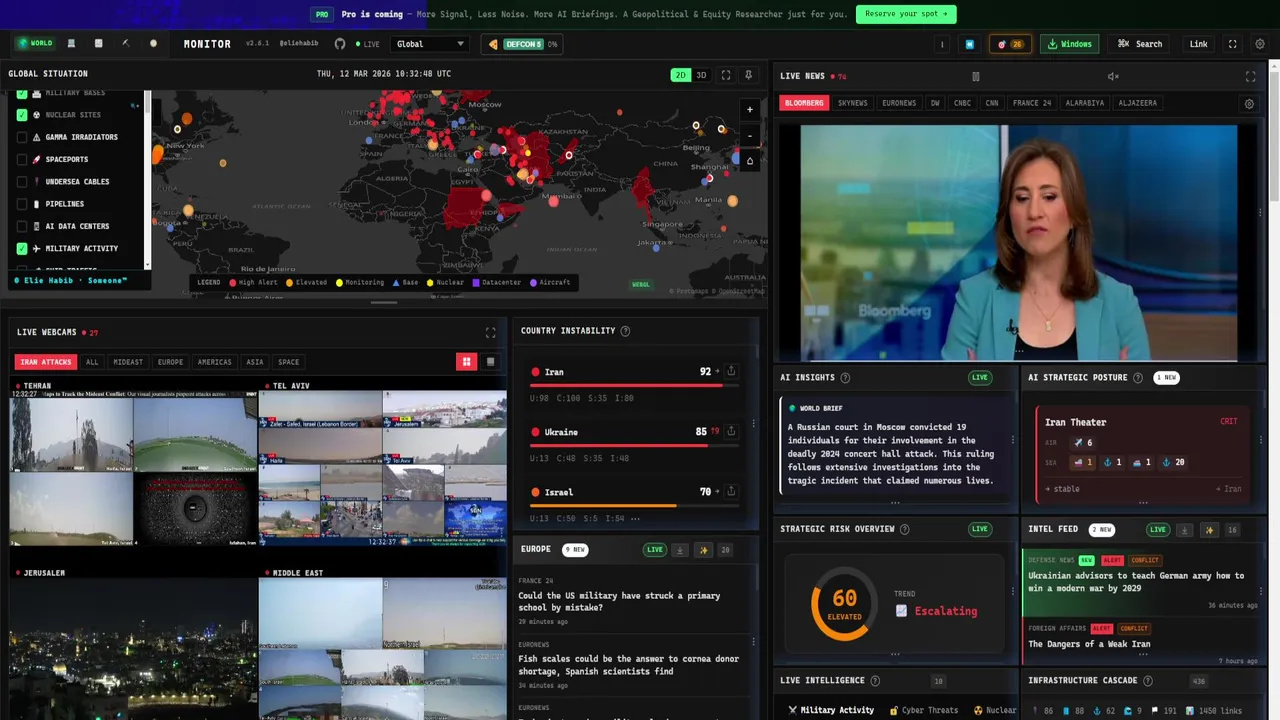Enable the Pipelines layer

click(x=22, y=204)
